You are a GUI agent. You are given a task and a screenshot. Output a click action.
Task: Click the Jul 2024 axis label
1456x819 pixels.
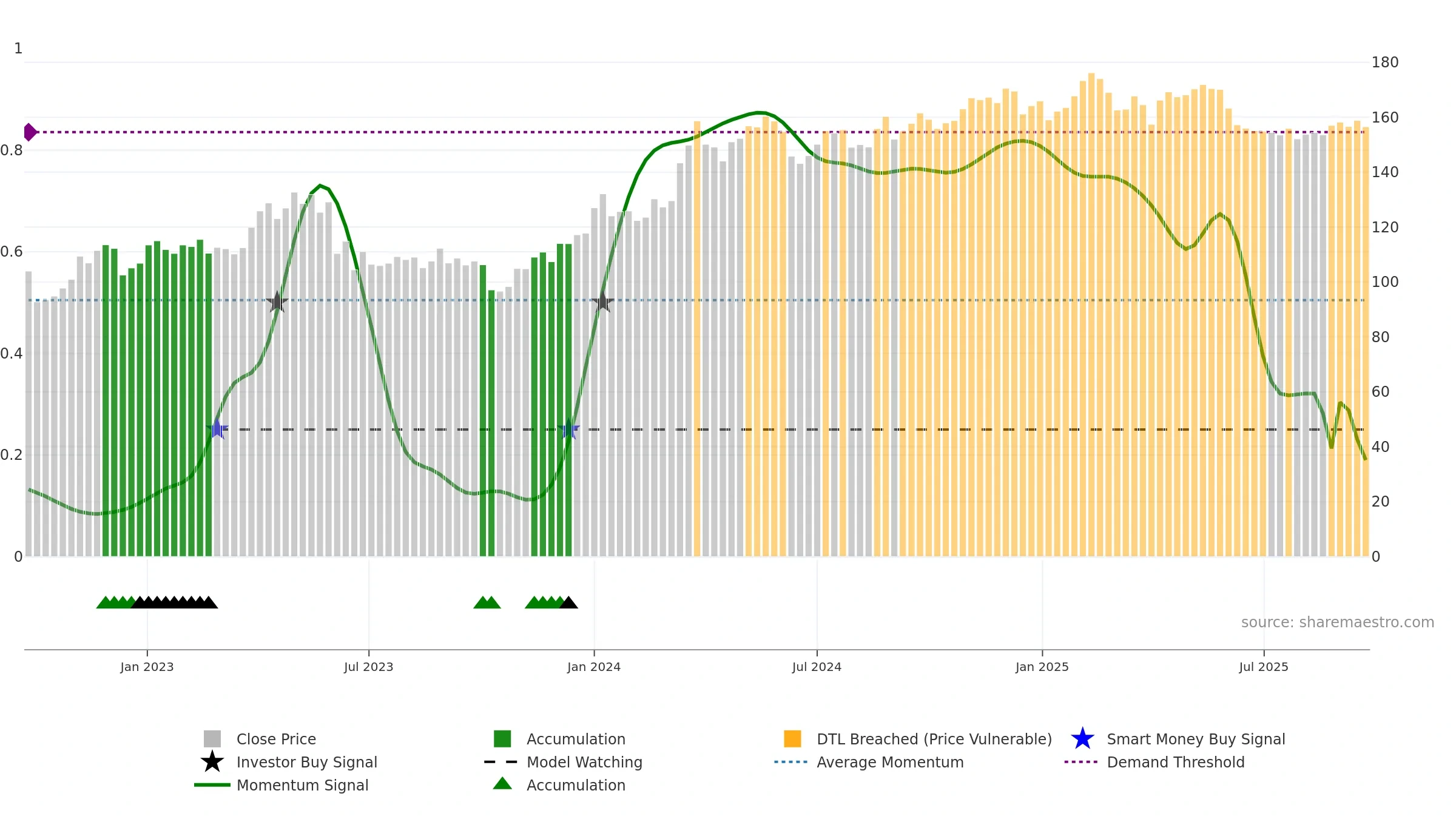pyautogui.click(x=817, y=667)
